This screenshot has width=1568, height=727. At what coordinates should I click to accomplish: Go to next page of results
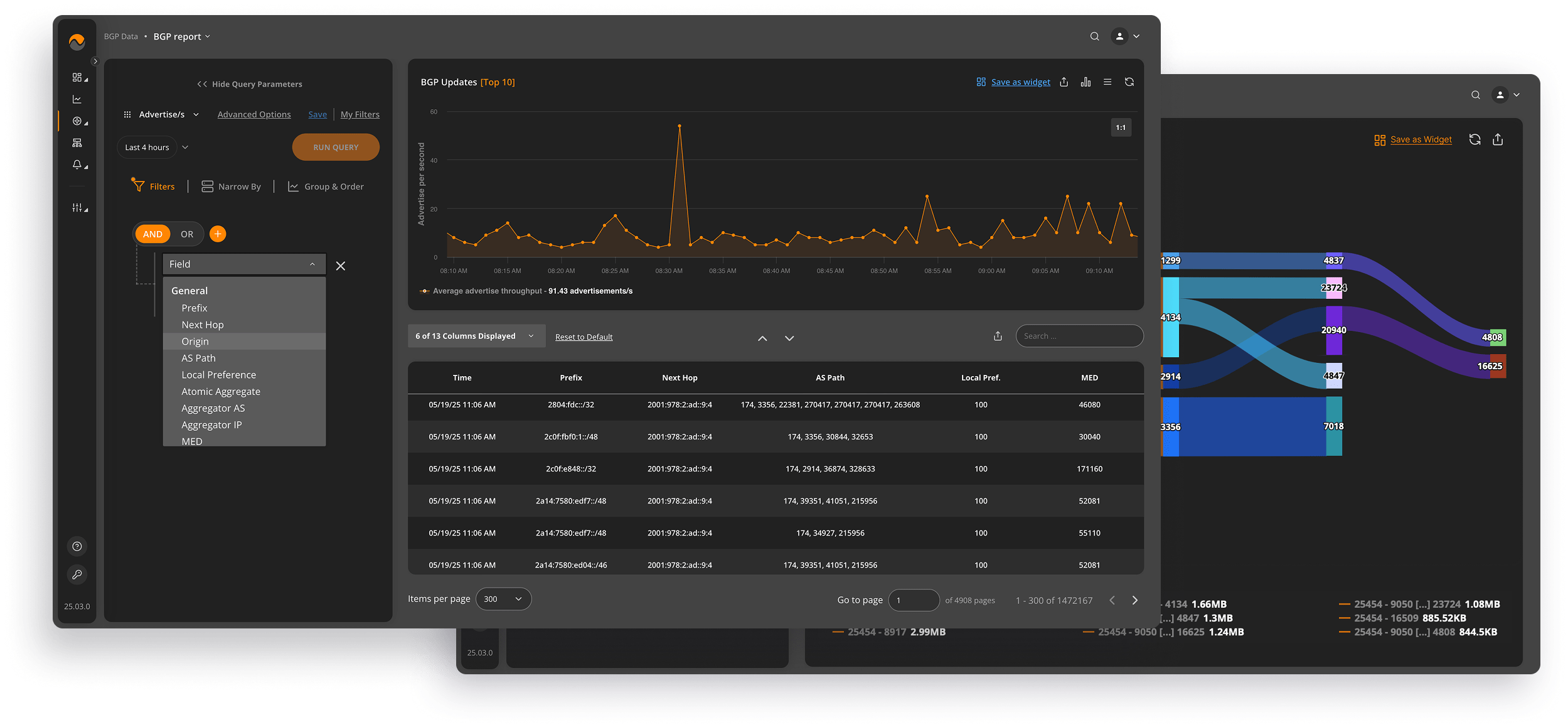tap(1134, 600)
